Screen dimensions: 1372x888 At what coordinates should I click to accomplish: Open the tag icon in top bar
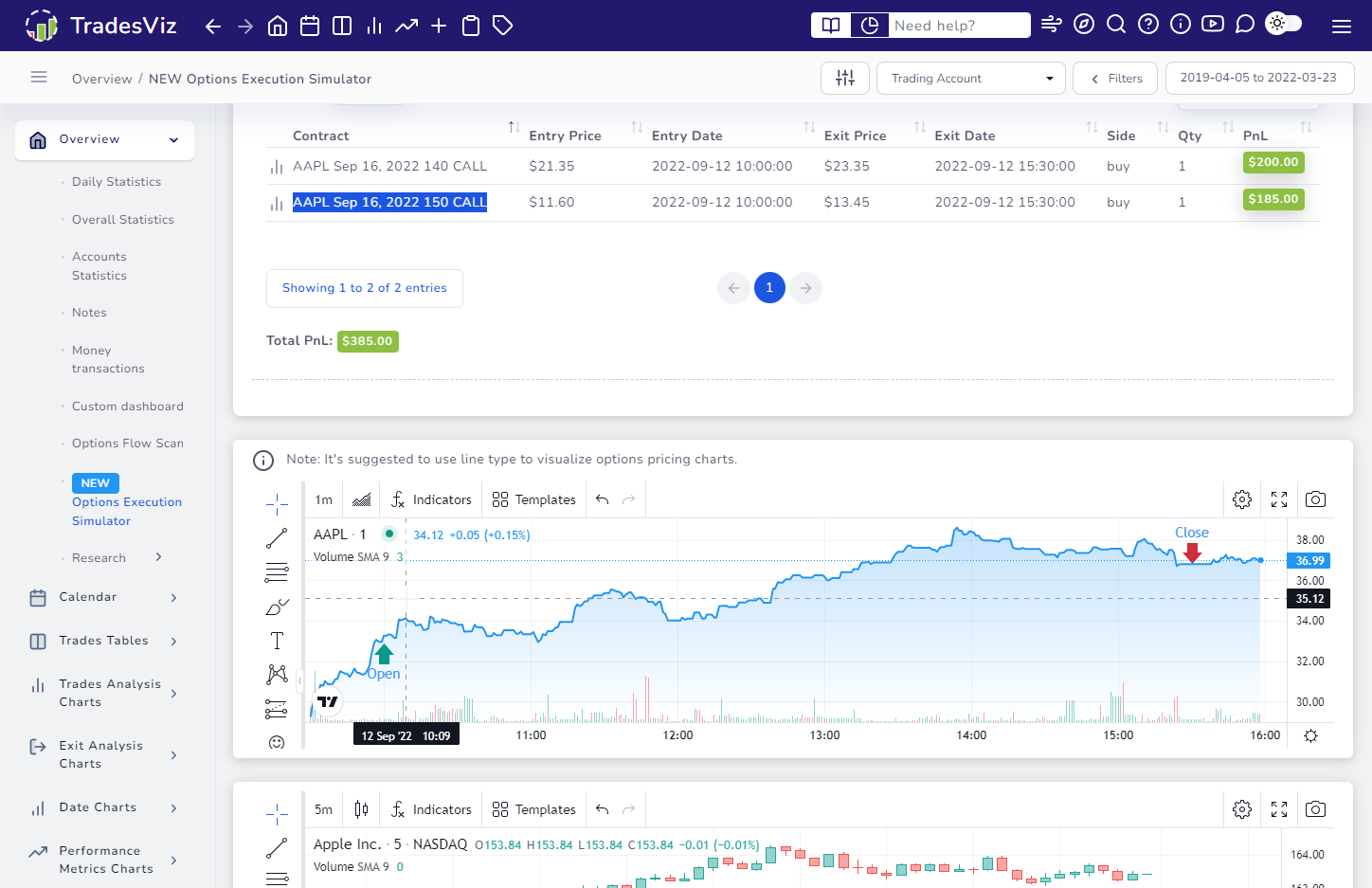point(503,26)
